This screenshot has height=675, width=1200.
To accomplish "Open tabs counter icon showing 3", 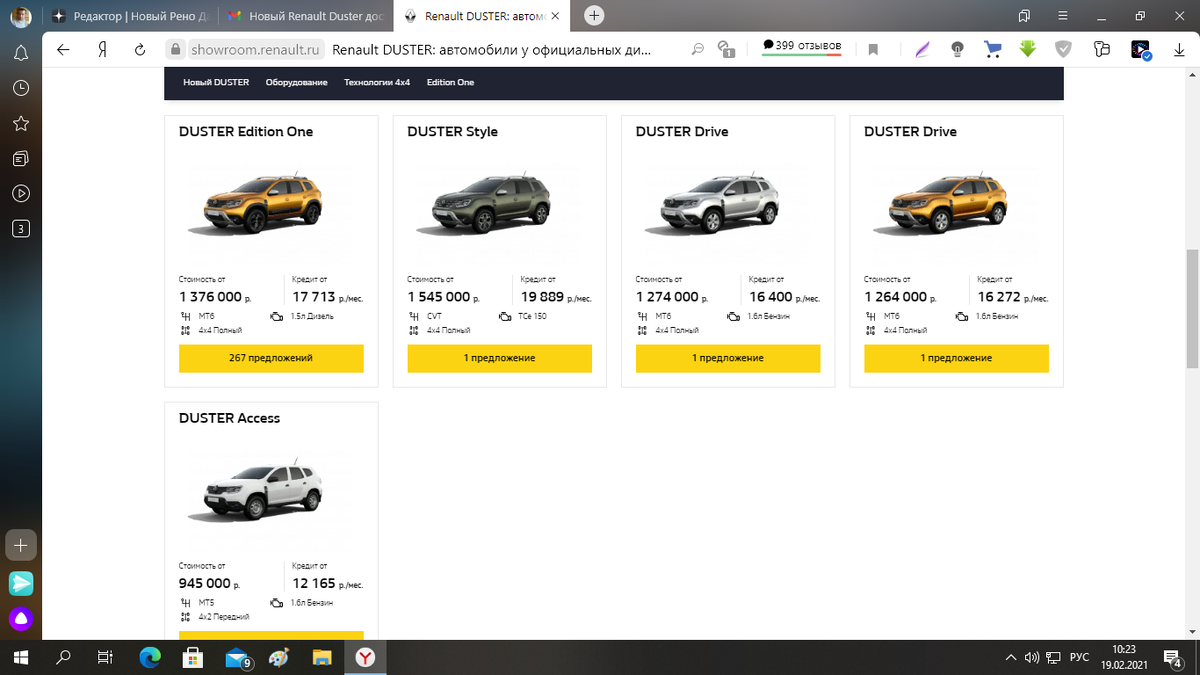I will 20,229.
